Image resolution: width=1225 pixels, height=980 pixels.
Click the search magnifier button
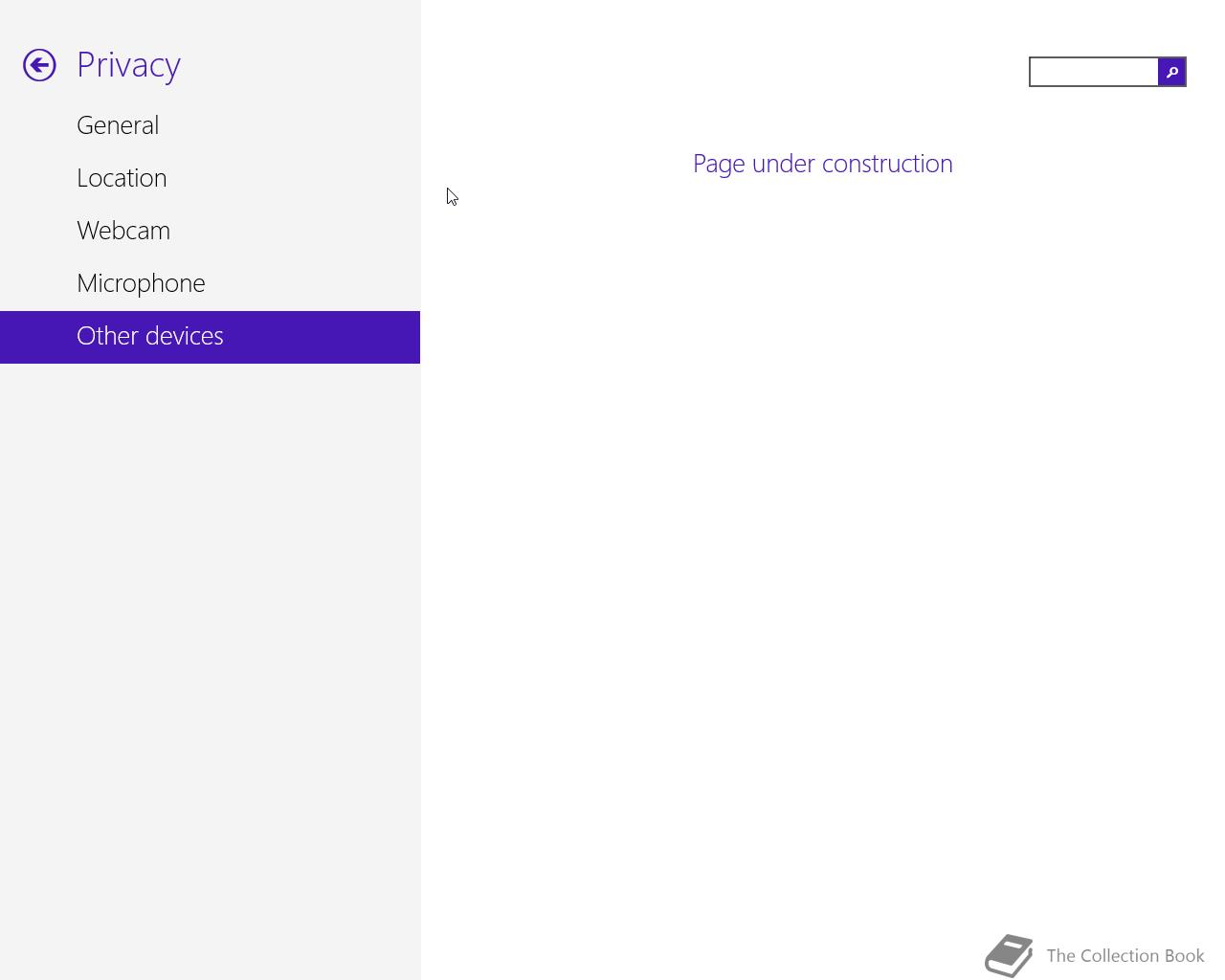coord(1171,72)
